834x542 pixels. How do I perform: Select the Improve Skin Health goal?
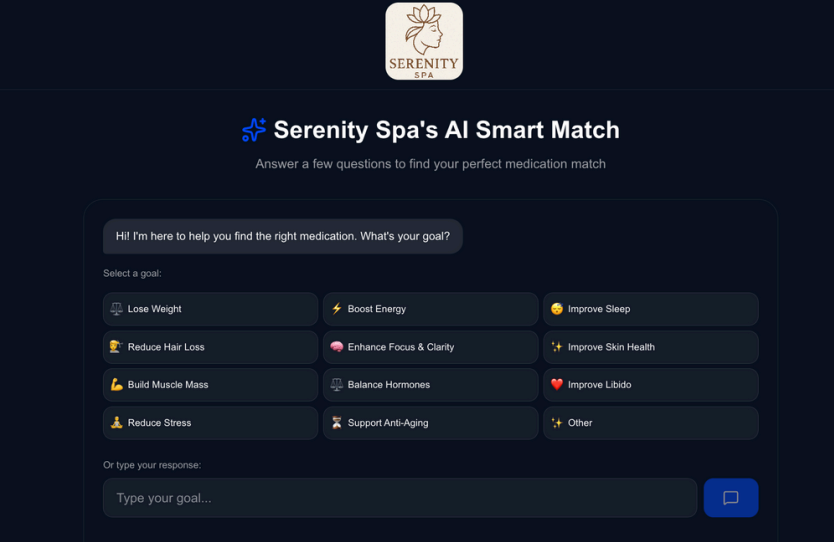[x=650, y=347]
